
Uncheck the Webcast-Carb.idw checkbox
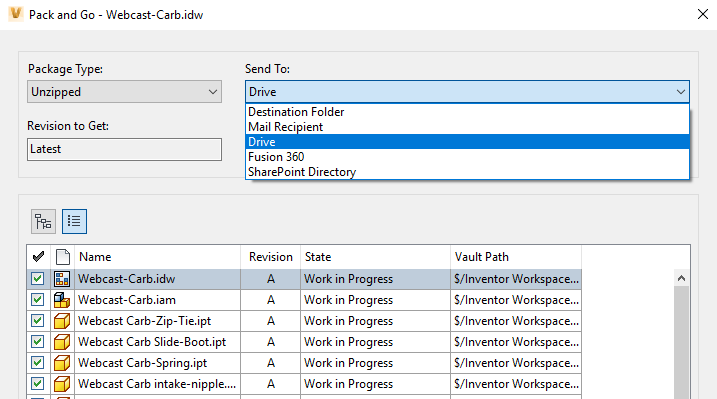pos(37,278)
